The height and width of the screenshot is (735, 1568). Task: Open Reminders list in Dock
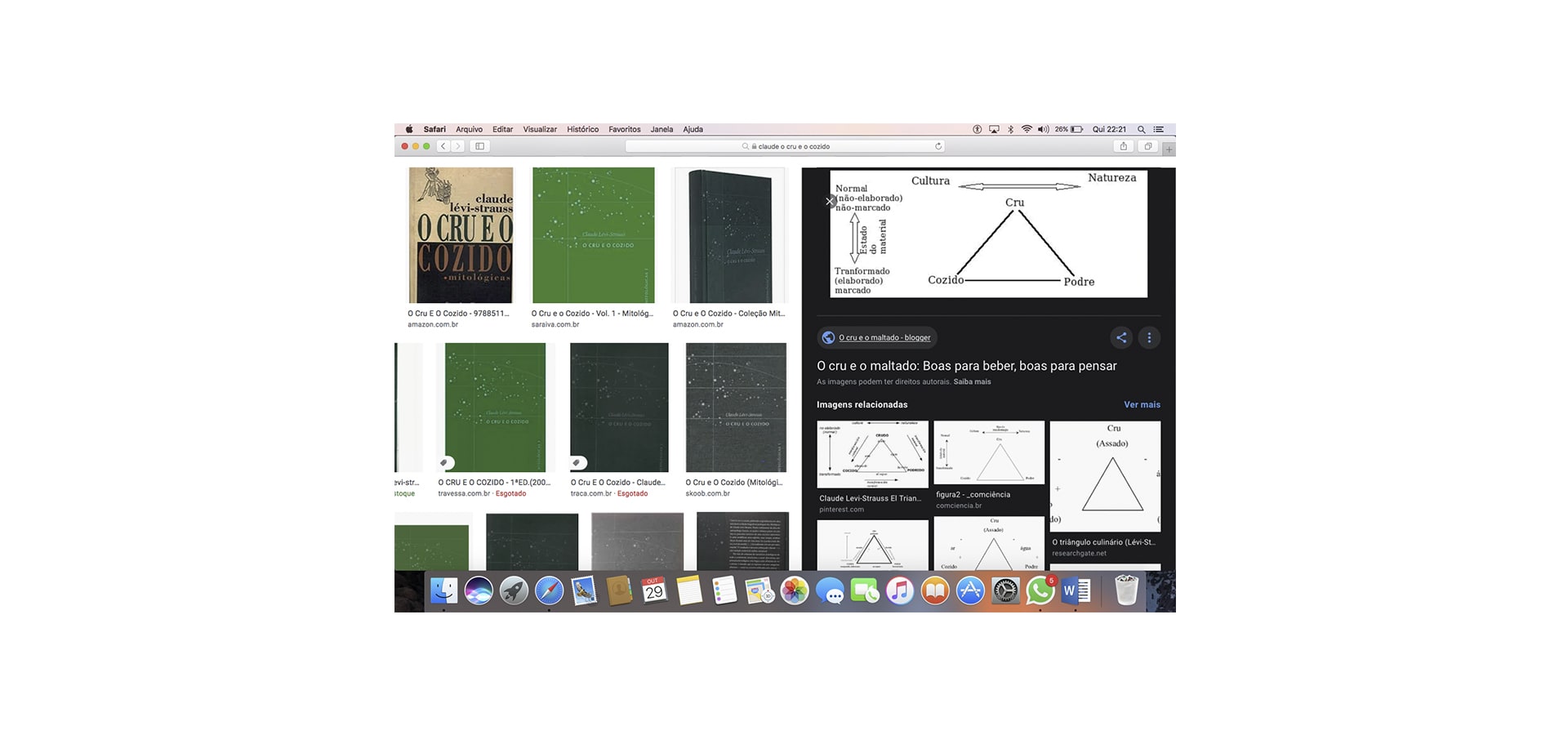724,590
